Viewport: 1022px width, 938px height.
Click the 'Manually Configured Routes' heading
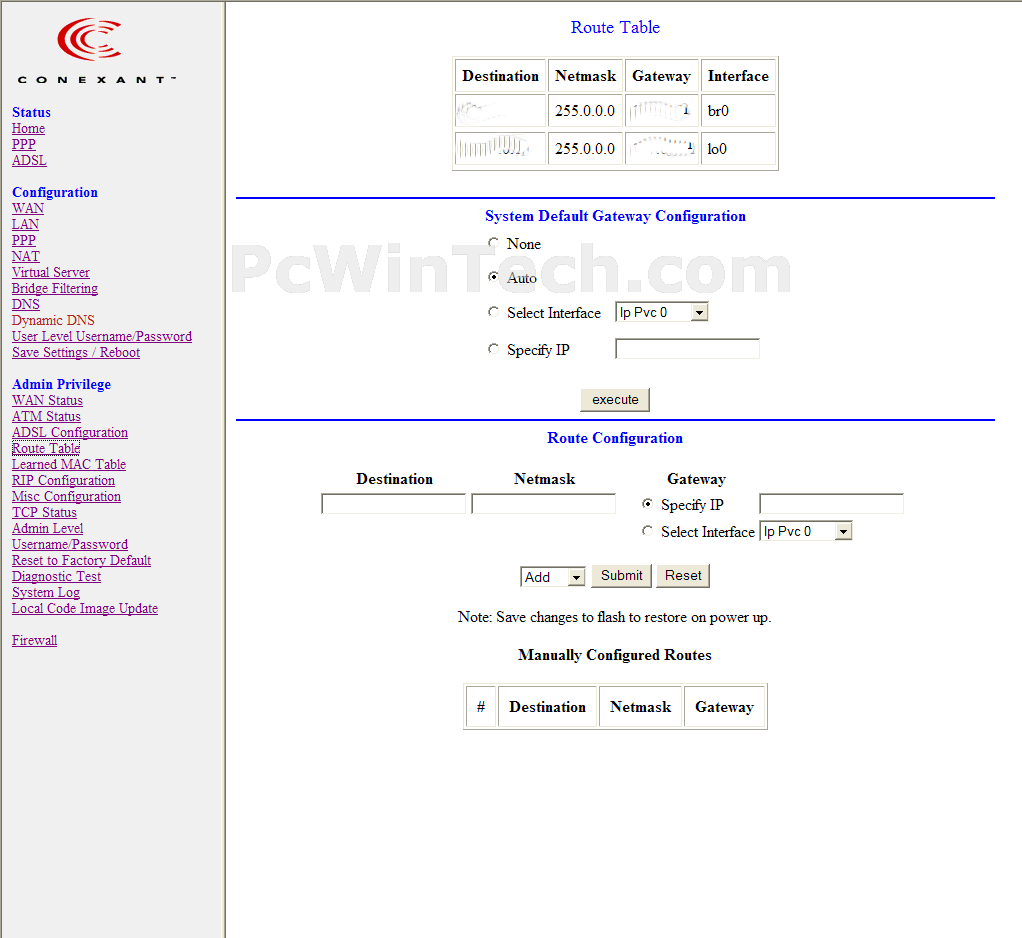tap(615, 655)
